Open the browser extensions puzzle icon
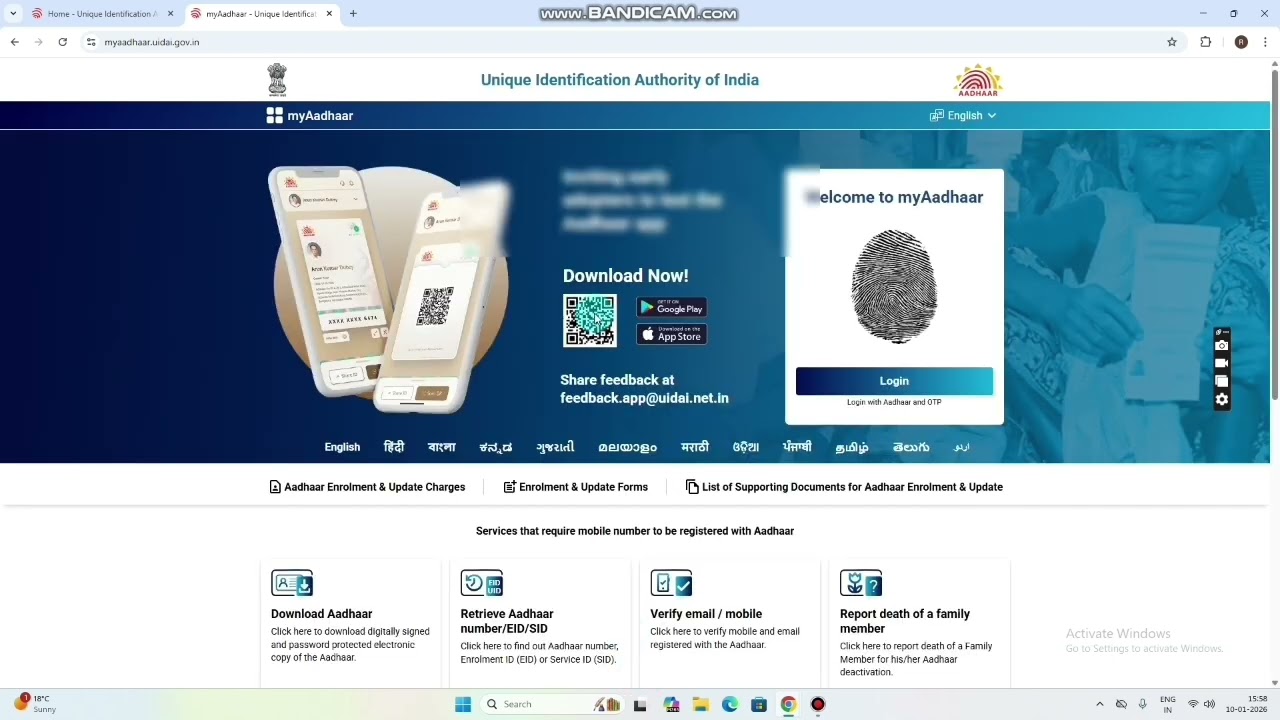Viewport: 1280px width, 720px height. [1205, 42]
